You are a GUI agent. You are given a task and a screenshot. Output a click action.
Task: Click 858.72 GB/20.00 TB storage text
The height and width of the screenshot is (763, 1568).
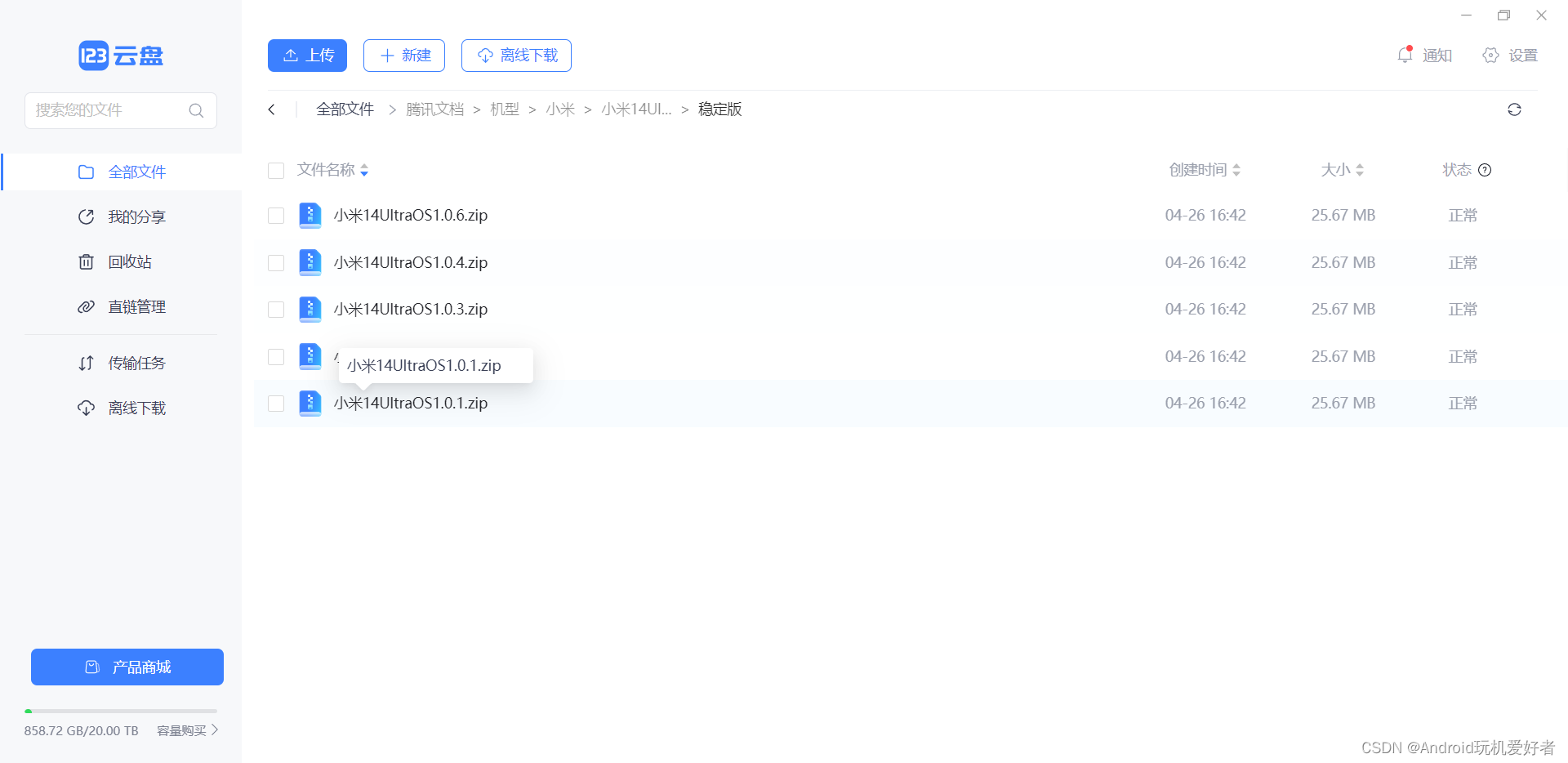pyautogui.click(x=82, y=730)
